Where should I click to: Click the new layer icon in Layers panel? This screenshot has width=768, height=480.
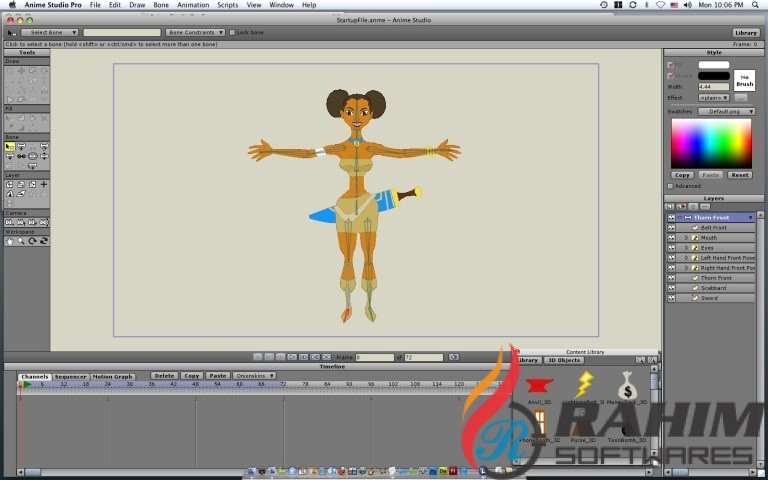(670, 207)
